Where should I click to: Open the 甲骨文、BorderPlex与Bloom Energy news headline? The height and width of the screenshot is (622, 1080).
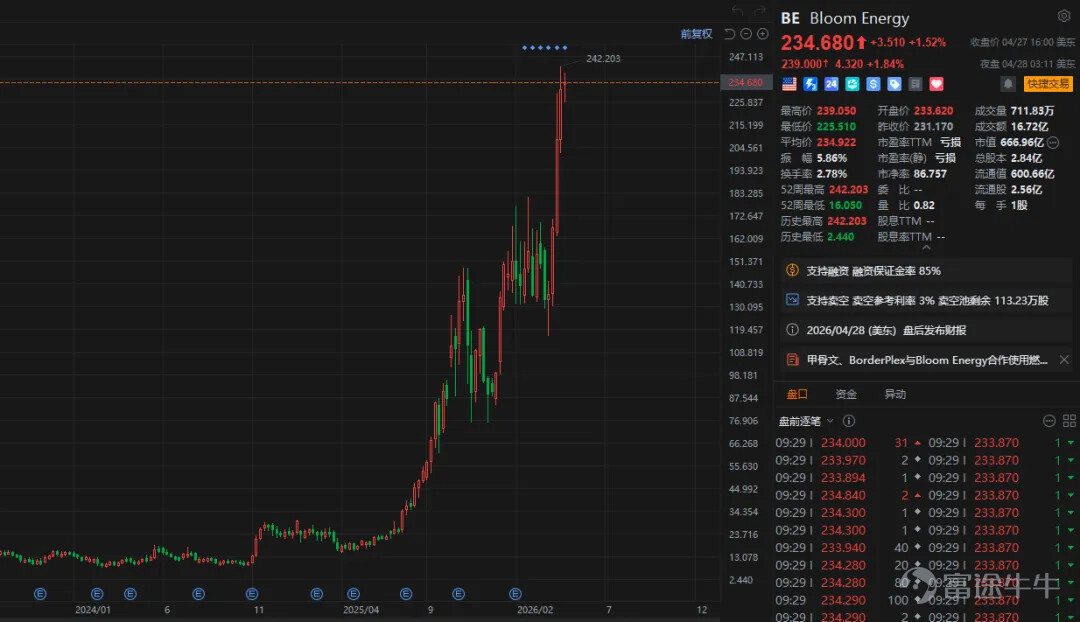pyautogui.click(x=926, y=360)
